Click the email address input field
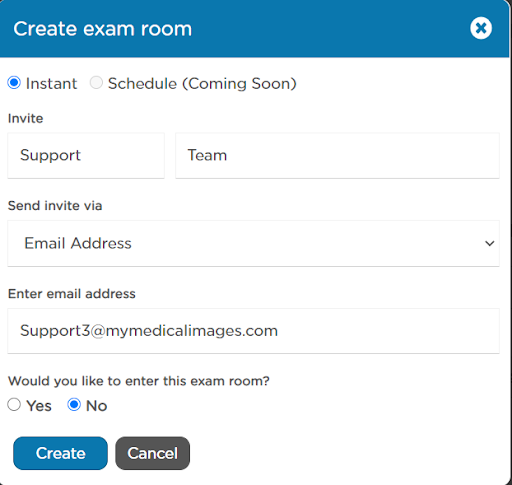The width and height of the screenshot is (512, 485). pos(253,331)
